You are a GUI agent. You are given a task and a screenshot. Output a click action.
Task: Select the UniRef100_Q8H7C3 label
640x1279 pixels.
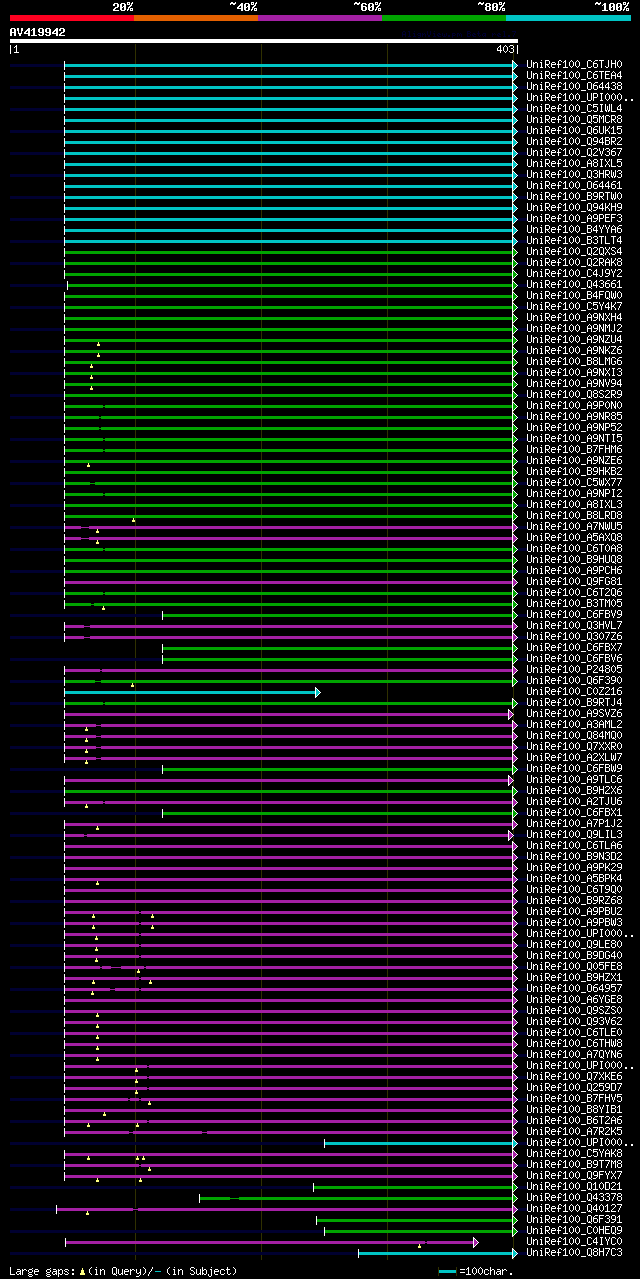[x=574, y=1252]
